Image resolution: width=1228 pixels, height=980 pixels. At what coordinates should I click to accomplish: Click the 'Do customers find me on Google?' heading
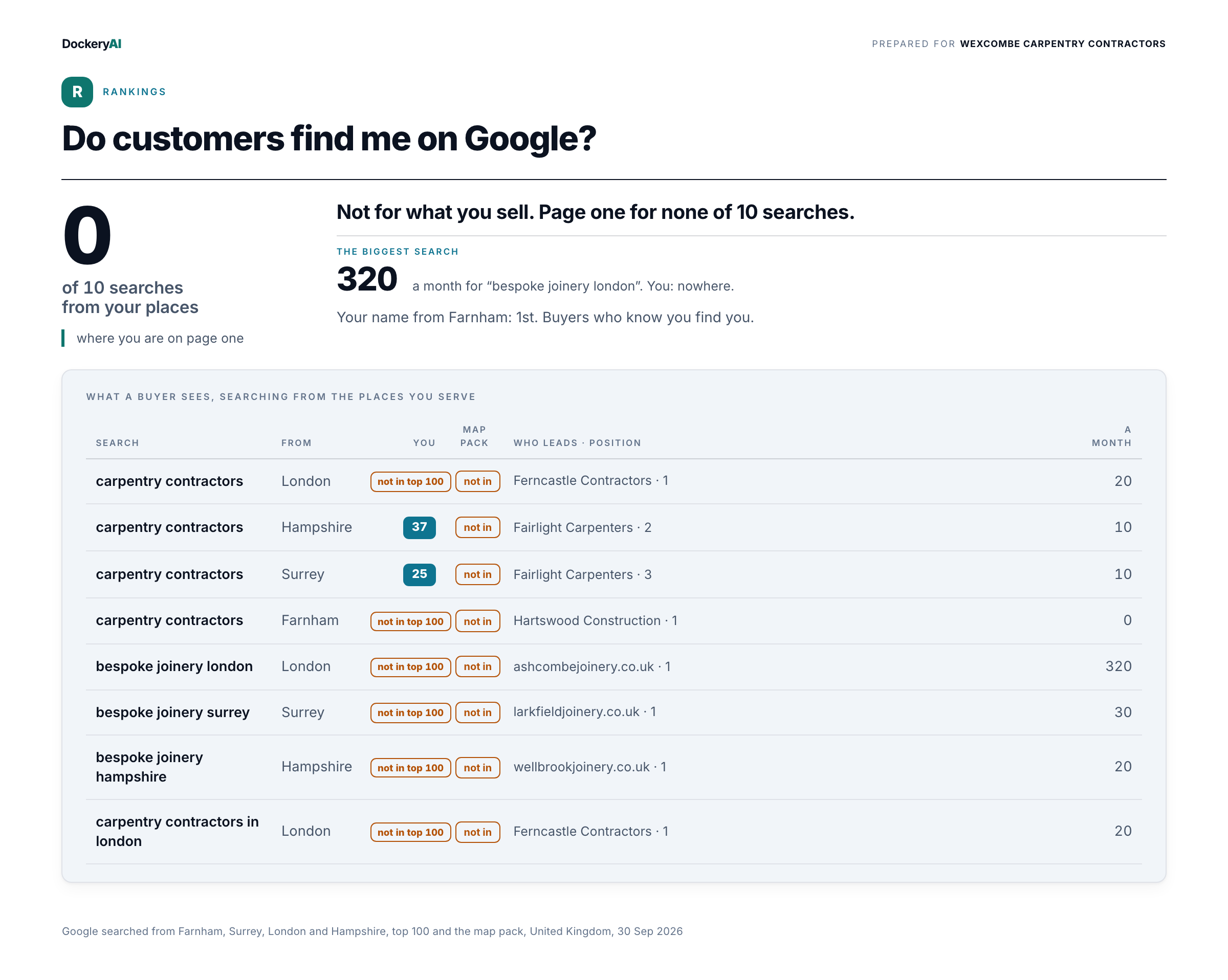point(328,139)
